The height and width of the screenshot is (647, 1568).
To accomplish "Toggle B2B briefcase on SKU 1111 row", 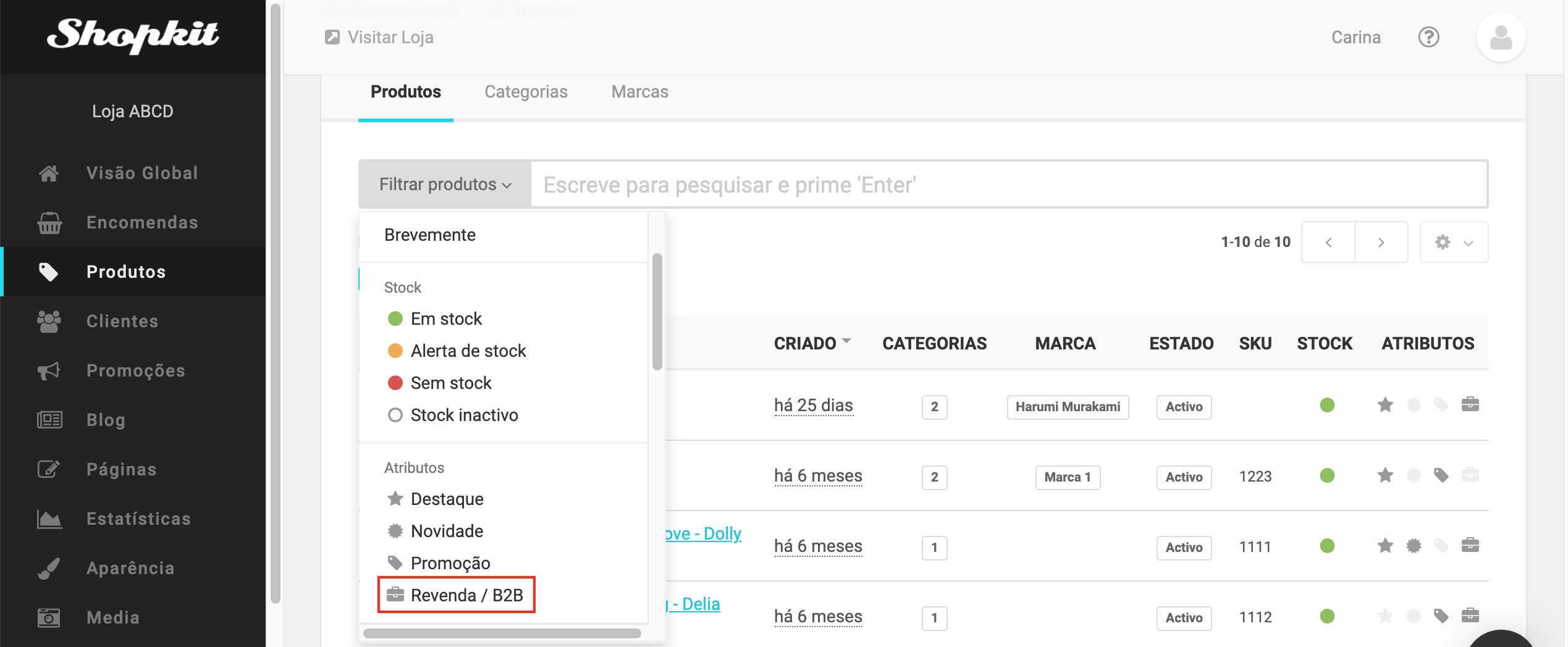I will [1470, 546].
